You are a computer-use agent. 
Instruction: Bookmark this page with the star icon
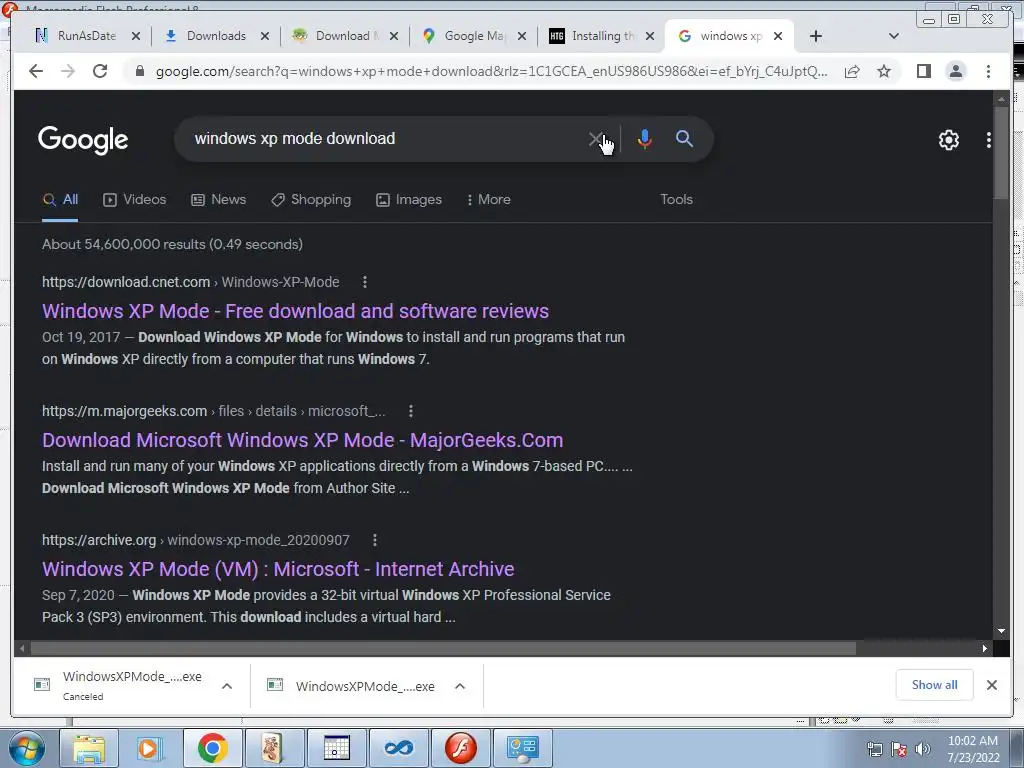(x=884, y=71)
